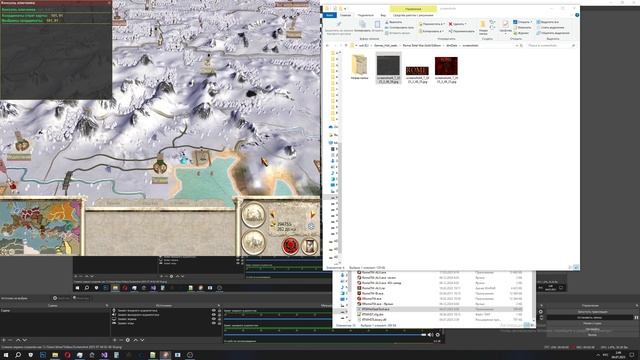Add a source with the plus under OBS Sources
This screenshot has width=640, height=360.
click(115, 340)
